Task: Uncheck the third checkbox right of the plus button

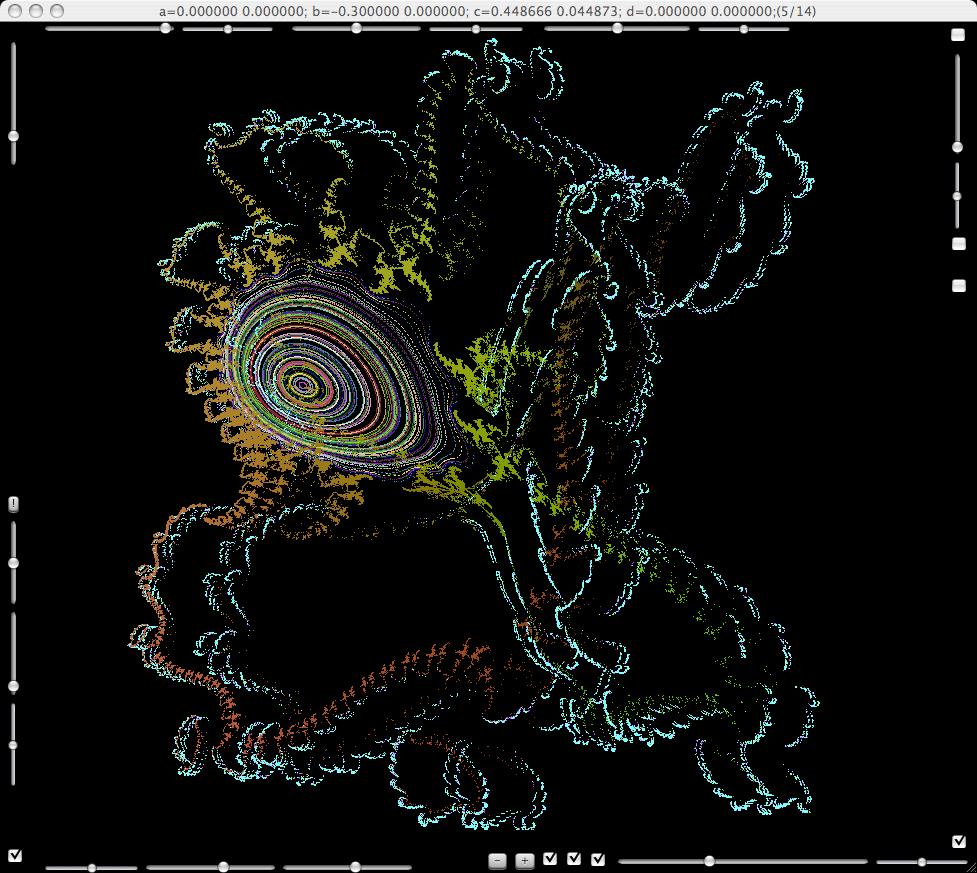Action: pyautogui.click(x=598, y=859)
